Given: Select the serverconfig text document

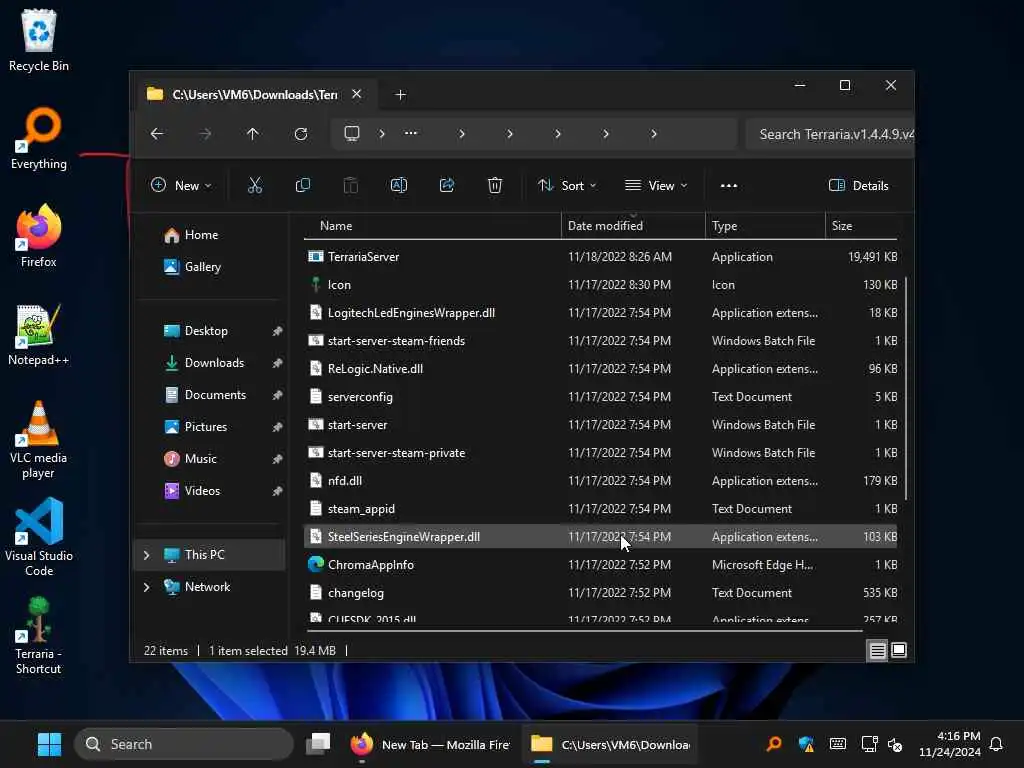Looking at the screenshot, I should (x=600, y=397).
